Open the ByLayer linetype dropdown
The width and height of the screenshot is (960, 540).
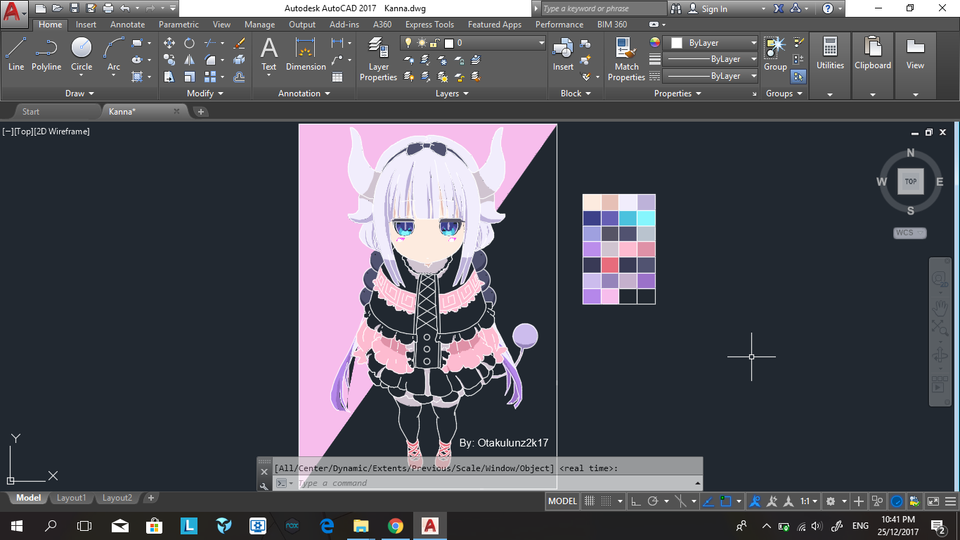pyautogui.click(x=711, y=76)
